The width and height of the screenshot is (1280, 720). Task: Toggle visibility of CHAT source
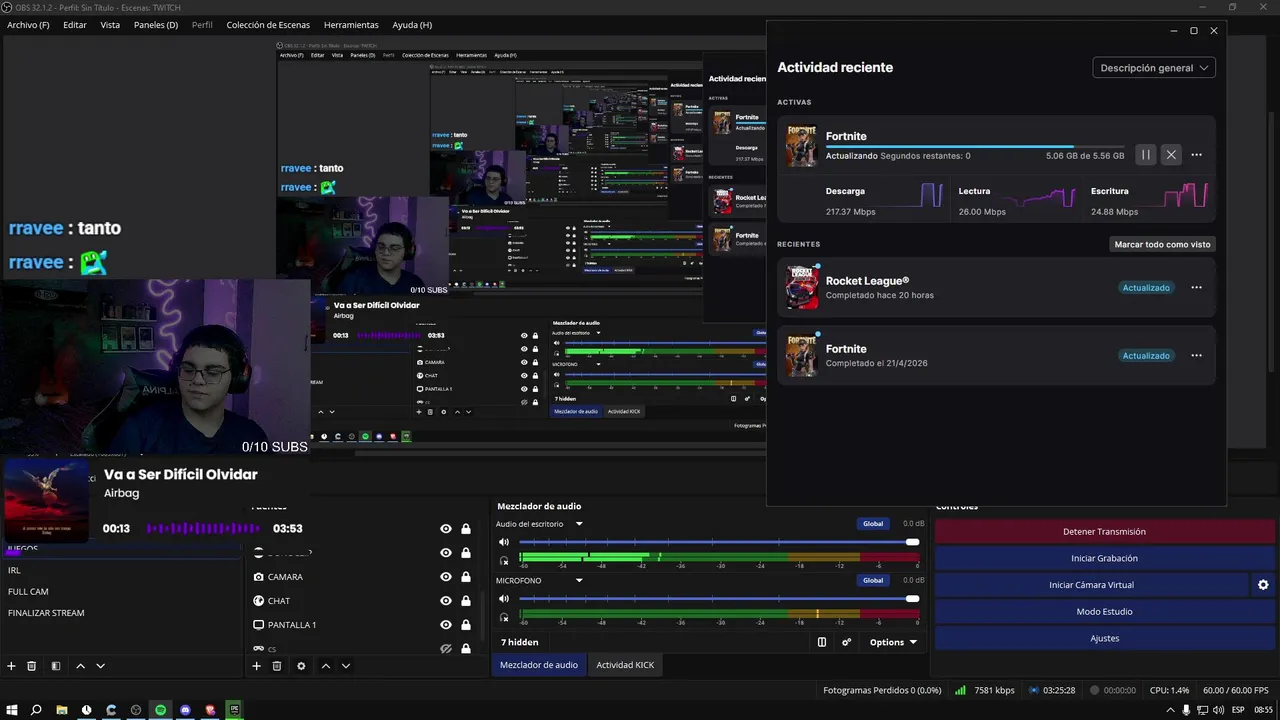[x=446, y=601]
